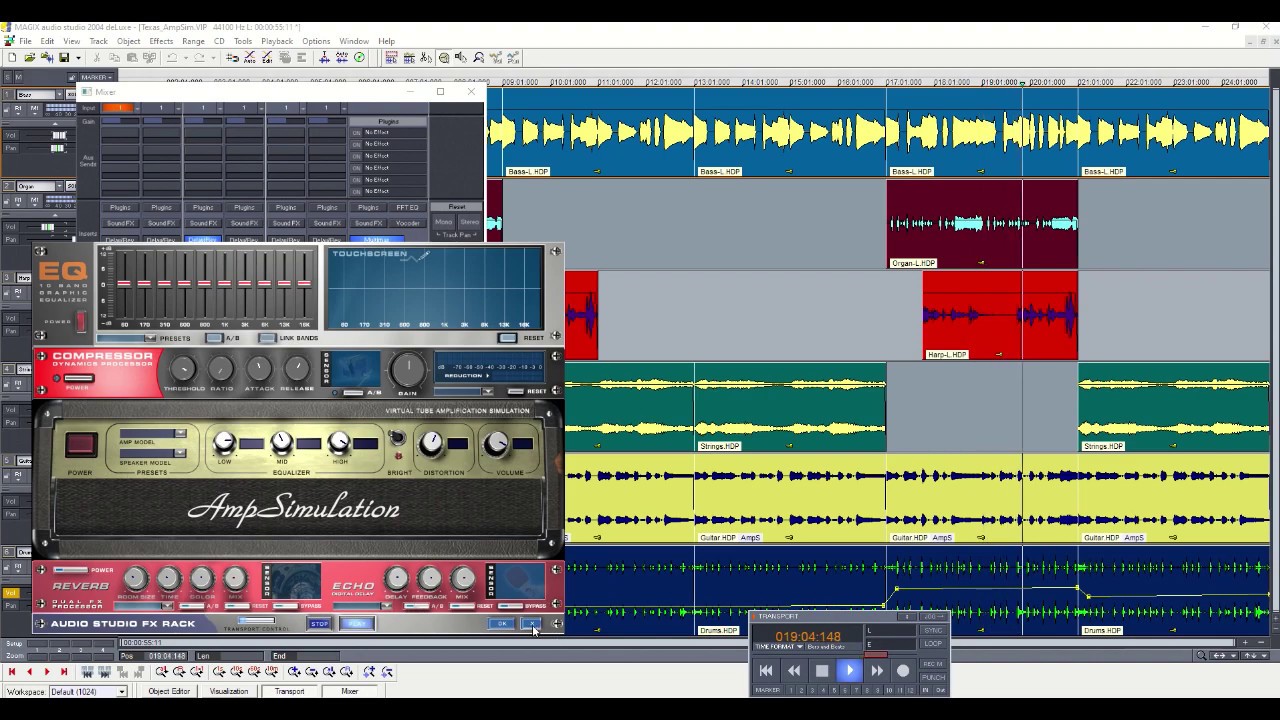The image size is (1280, 720).
Task: Rewind to start in Transport window
Action: click(x=766, y=670)
